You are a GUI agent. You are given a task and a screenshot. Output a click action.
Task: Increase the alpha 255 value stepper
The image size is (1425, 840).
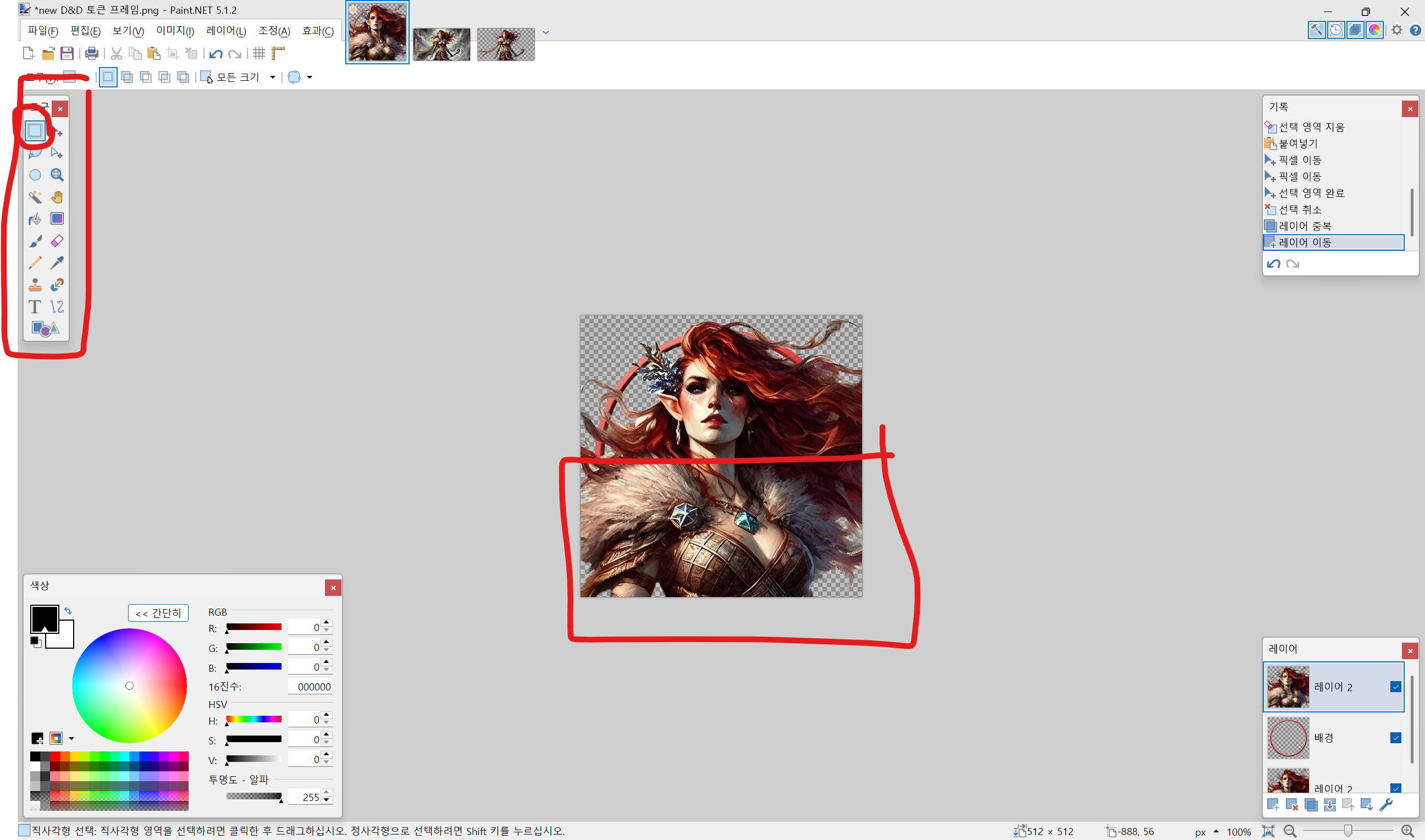tap(327, 793)
